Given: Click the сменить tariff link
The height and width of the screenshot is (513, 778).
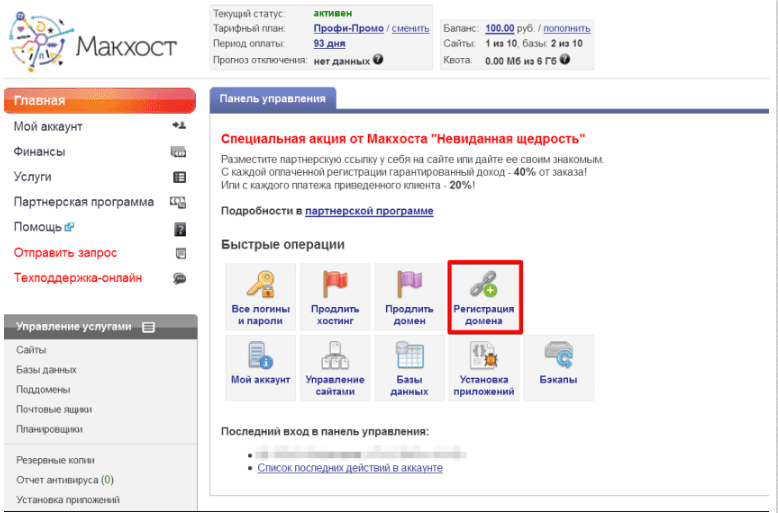Looking at the screenshot, I should [x=410, y=28].
